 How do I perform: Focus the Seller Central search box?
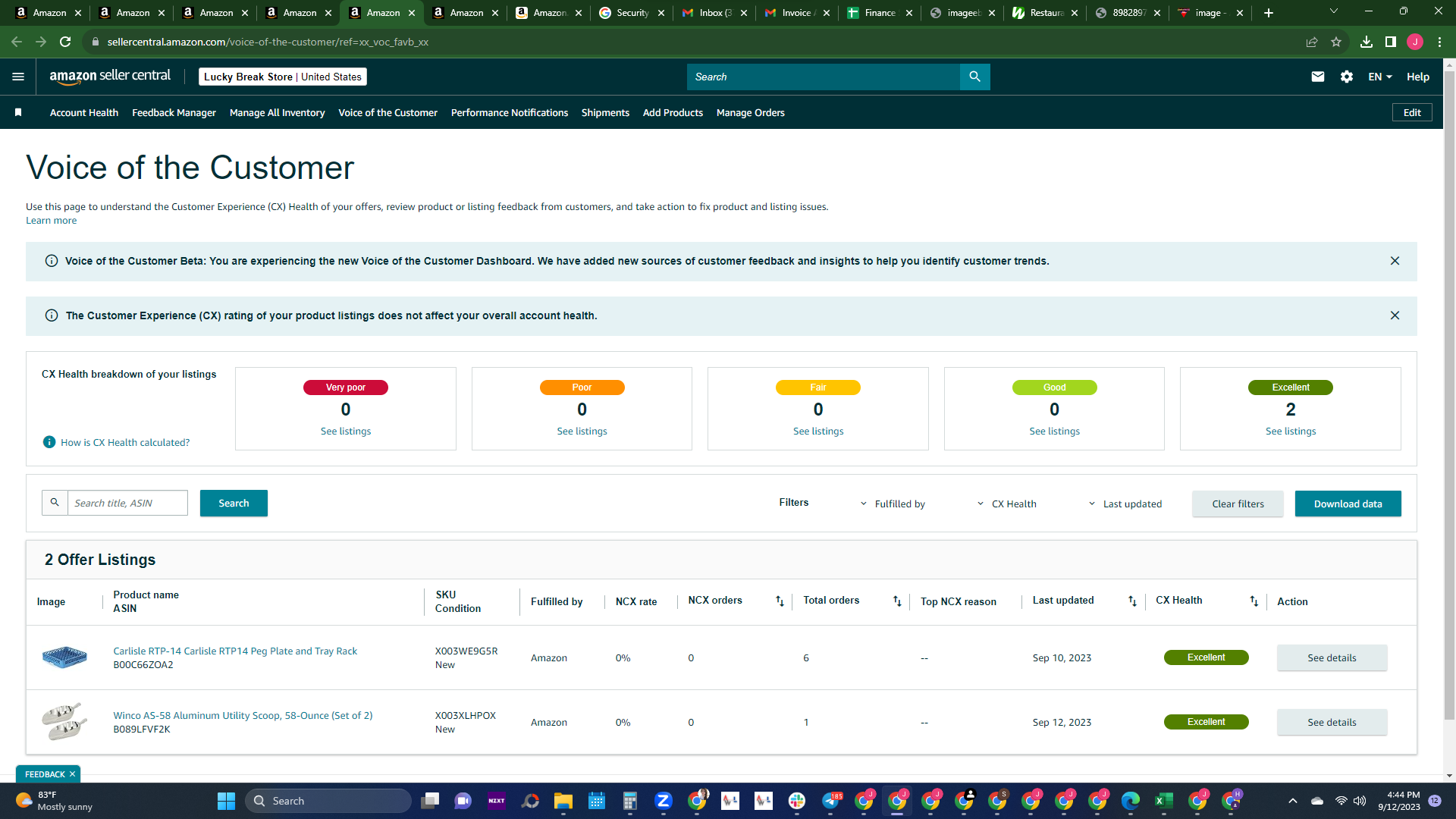click(x=824, y=77)
